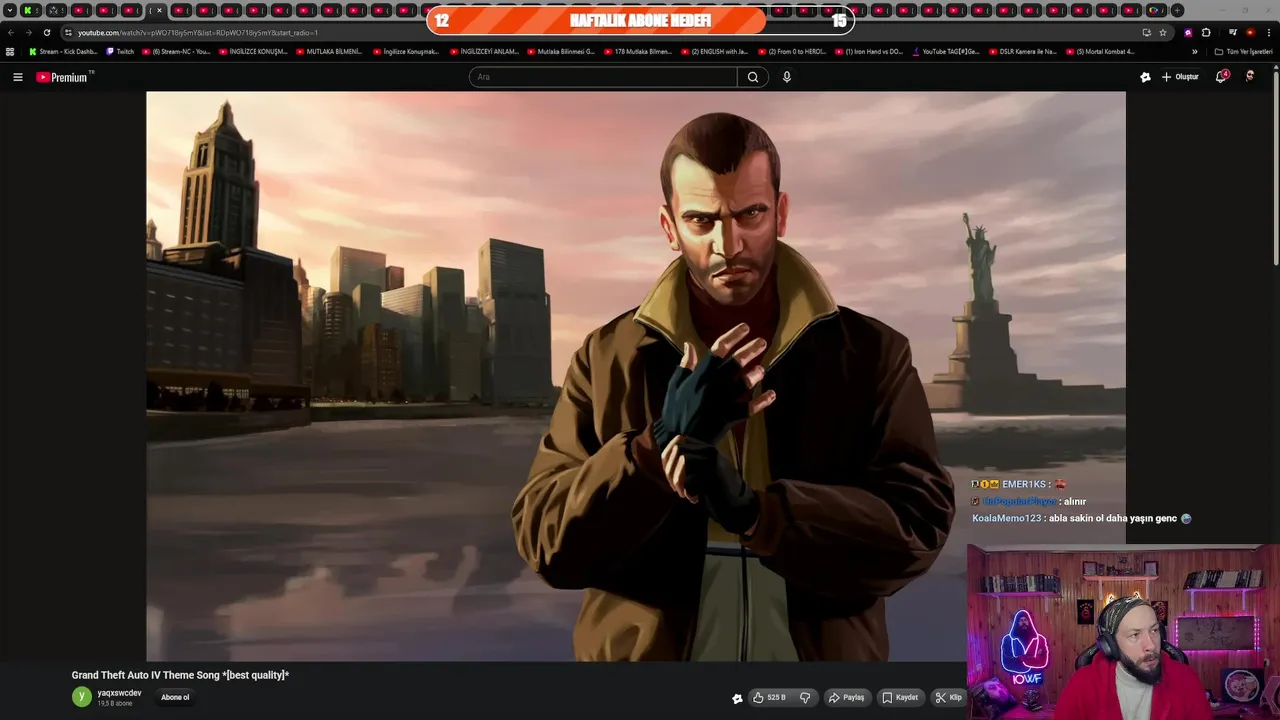Image resolution: width=1280 pixels, height=720 pixels.
Task: Open the Chrome profile avatar
Action: tap(1251, 32)
